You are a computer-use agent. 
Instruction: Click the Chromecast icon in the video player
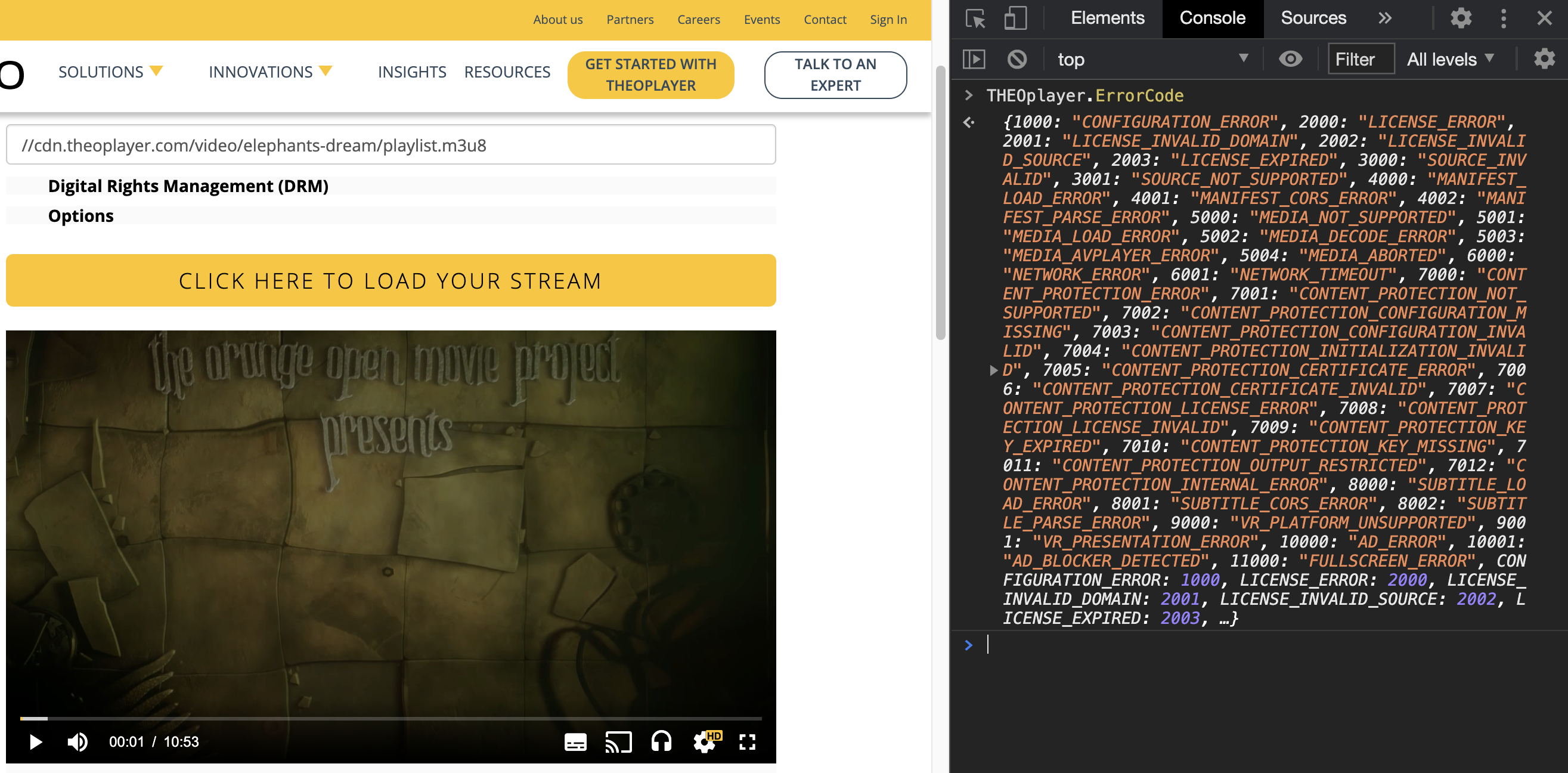click(619, 741)
